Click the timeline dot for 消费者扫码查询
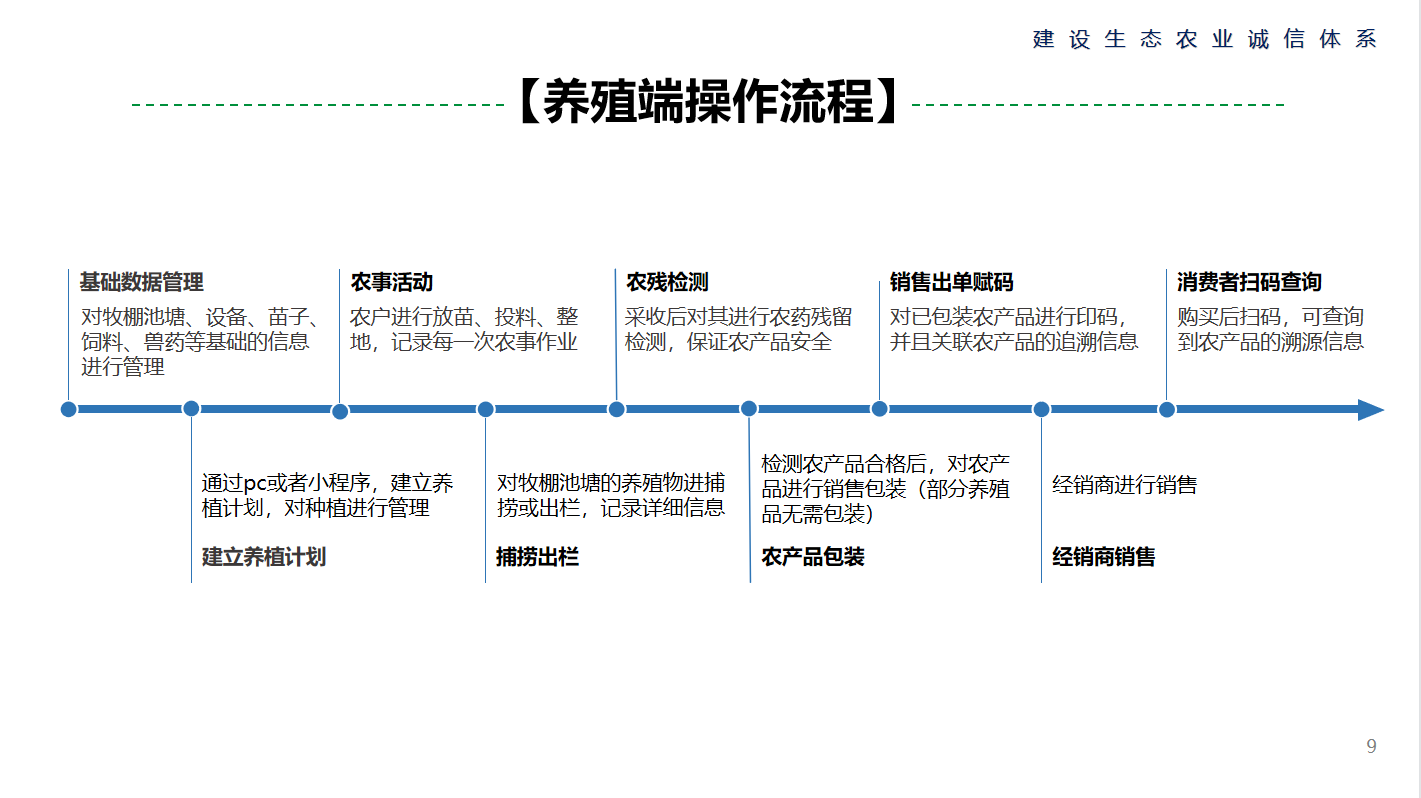 (x=1167, y=409)
